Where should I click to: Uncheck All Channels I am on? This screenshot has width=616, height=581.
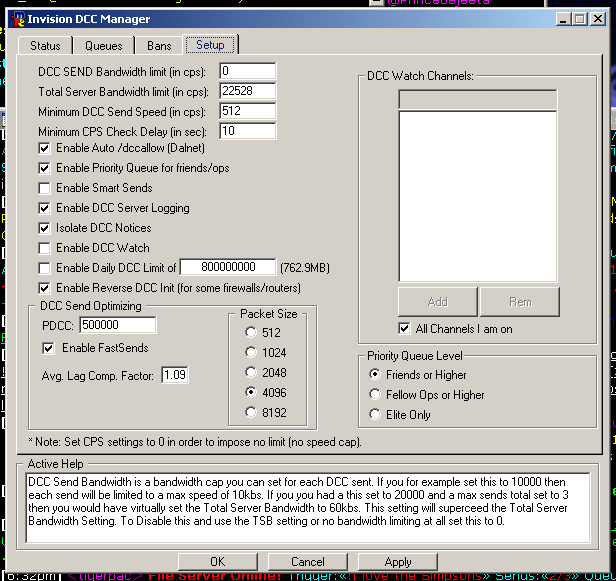tap(404, 328)
